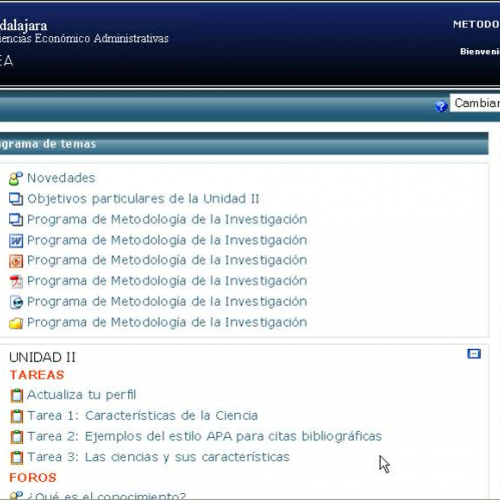This screenshot has width=500, height=500.
Task: Click the assignment icon next to Tarea 2
Action: [x=16, y=437]
